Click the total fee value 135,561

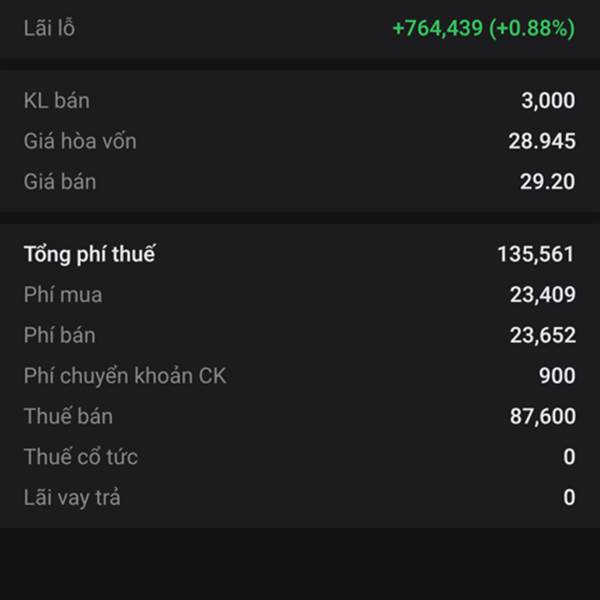[535, 254]
